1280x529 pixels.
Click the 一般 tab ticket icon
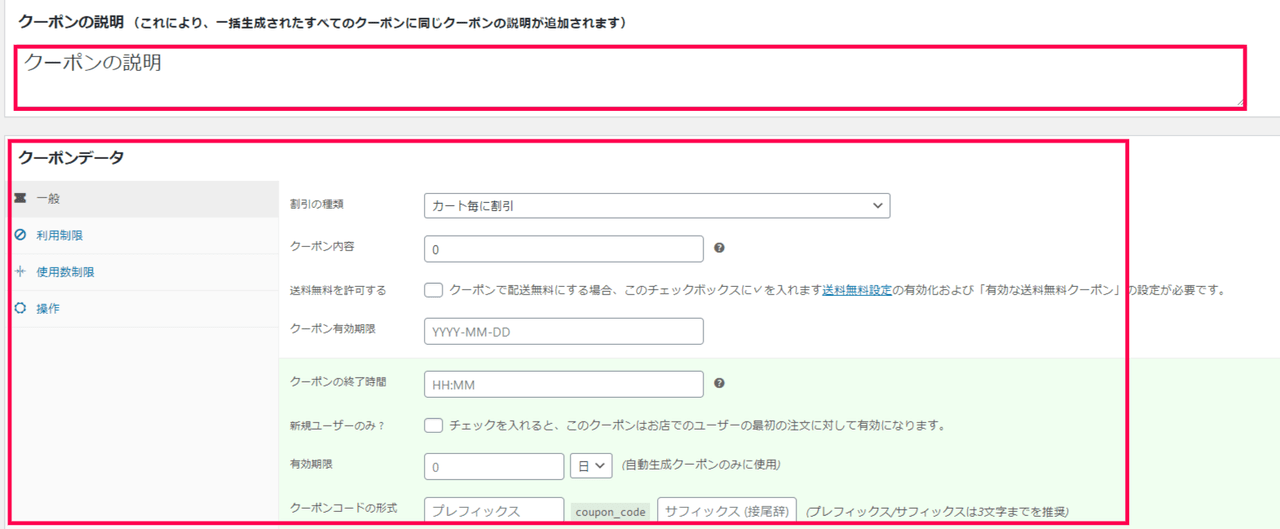[x=20, y=199]
